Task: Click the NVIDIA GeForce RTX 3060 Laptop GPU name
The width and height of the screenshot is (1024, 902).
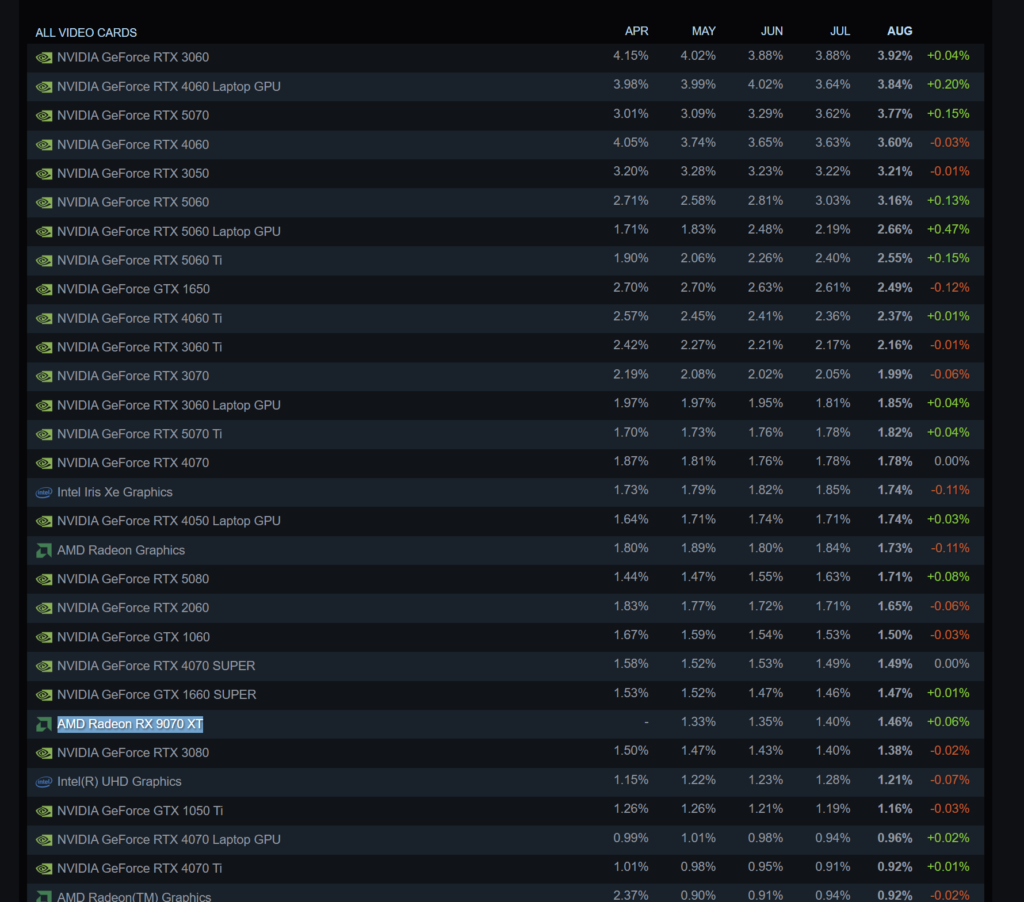Action: coord(169,406)
